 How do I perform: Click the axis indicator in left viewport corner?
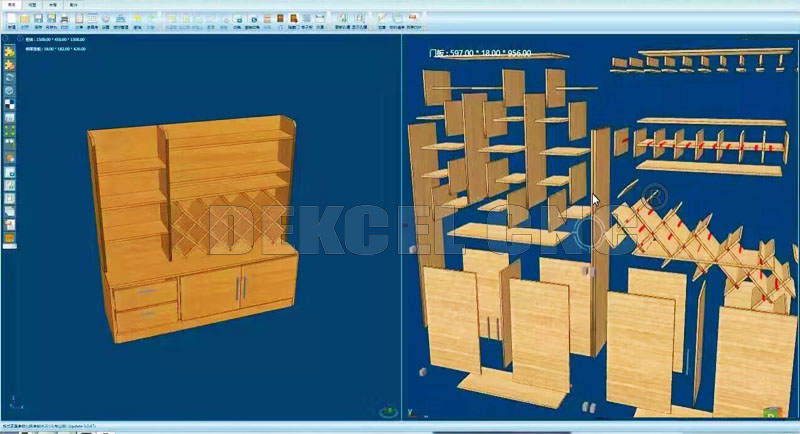[x=15, y=403]
